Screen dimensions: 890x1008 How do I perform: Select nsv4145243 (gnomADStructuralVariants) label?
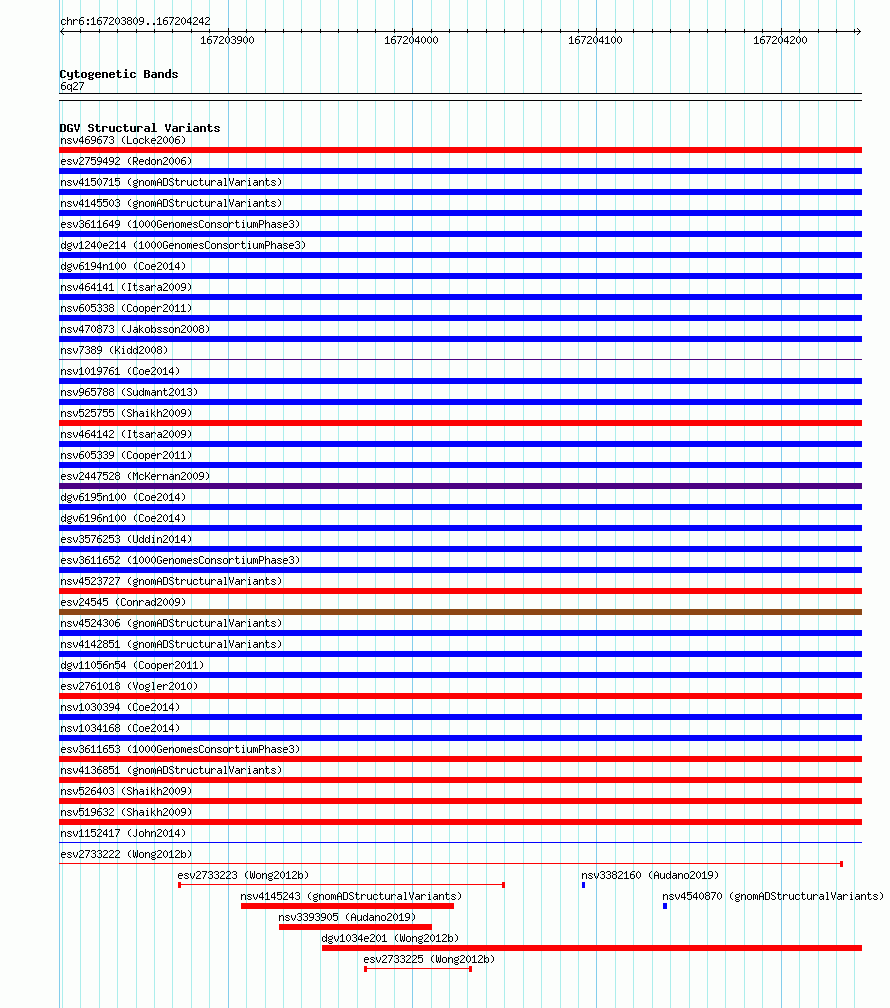click(351, 896)
